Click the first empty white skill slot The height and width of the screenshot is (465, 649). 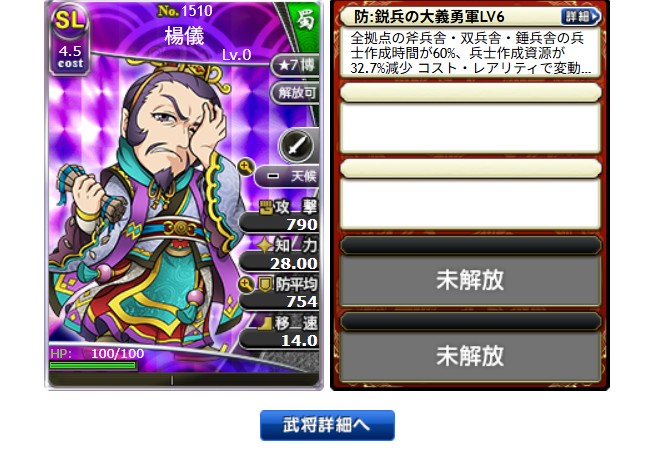(x=470, y=128)
